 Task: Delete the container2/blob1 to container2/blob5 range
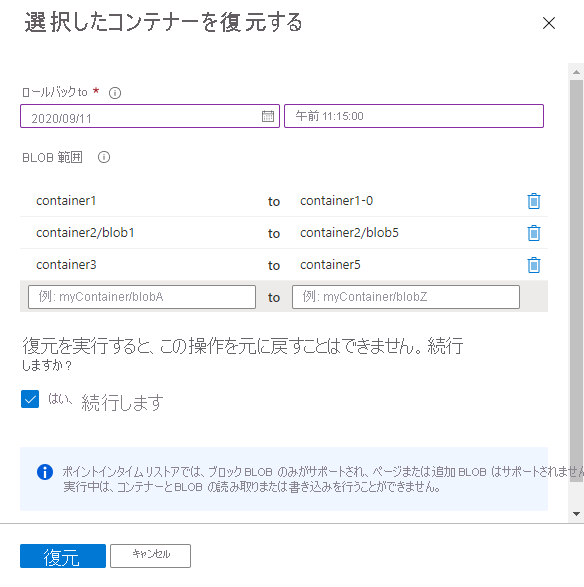point(534,233)
